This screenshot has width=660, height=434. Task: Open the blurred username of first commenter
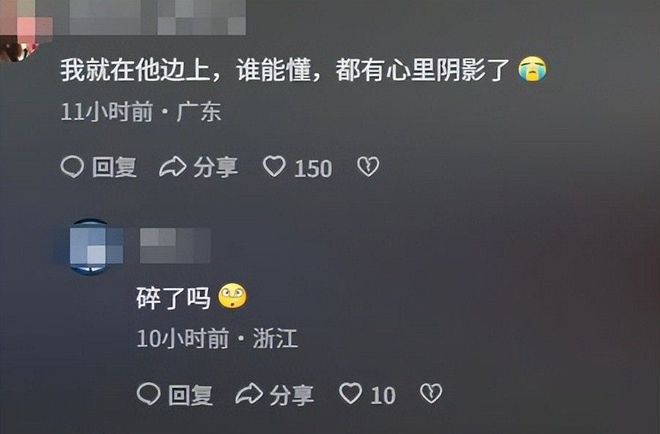click(x=157, y=17)
